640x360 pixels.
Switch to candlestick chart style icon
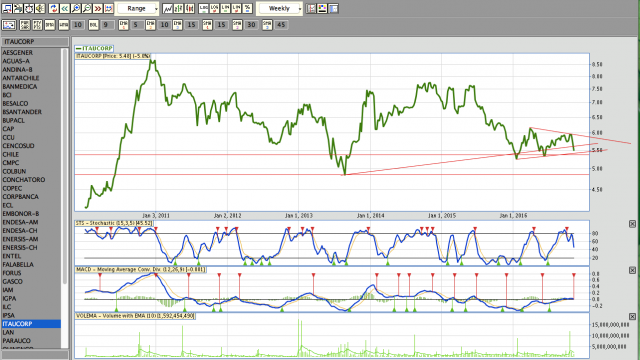[189, 8]
